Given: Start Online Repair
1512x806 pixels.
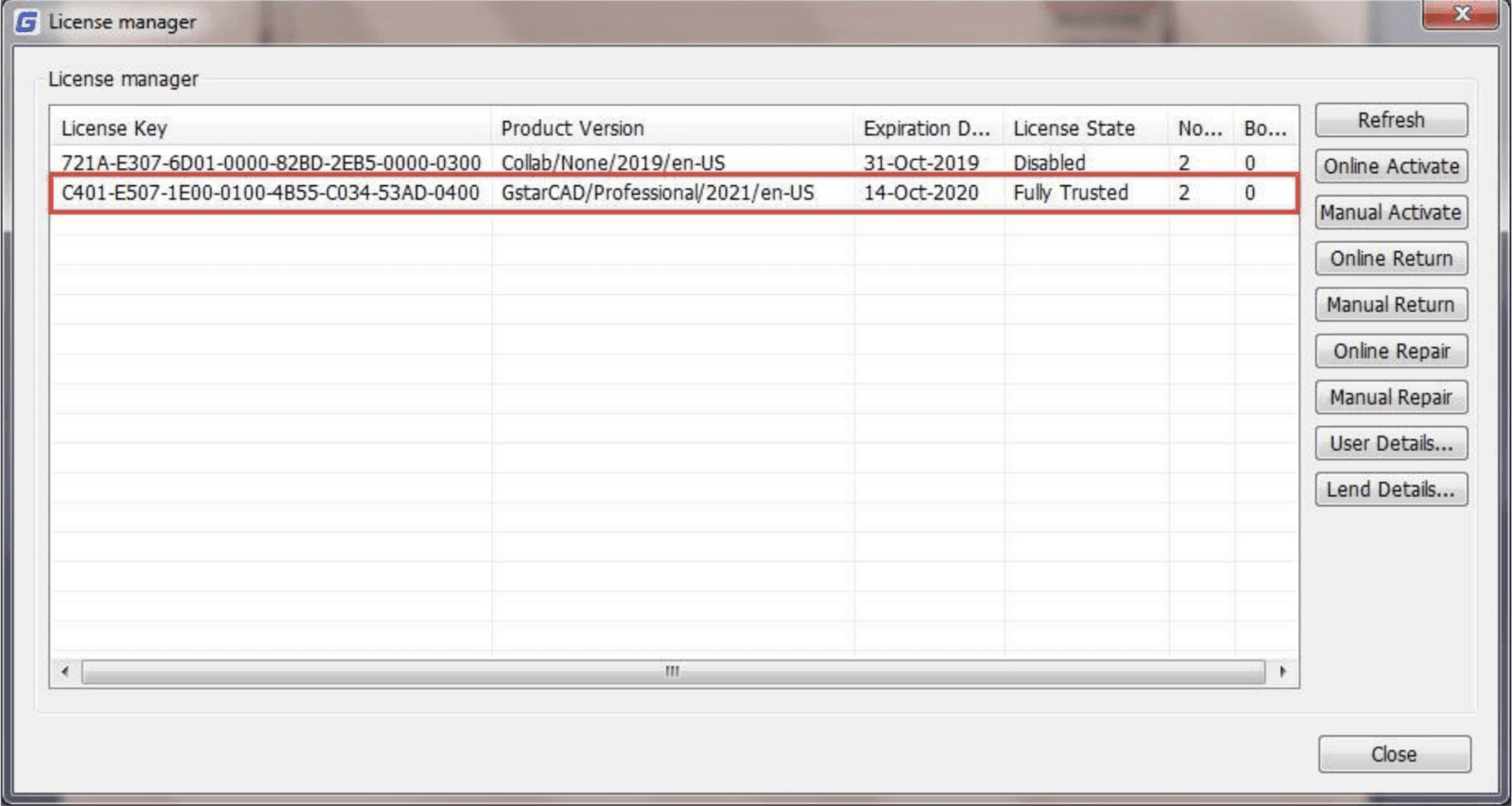Looking at the screenshot, I should pos(1390,352).
